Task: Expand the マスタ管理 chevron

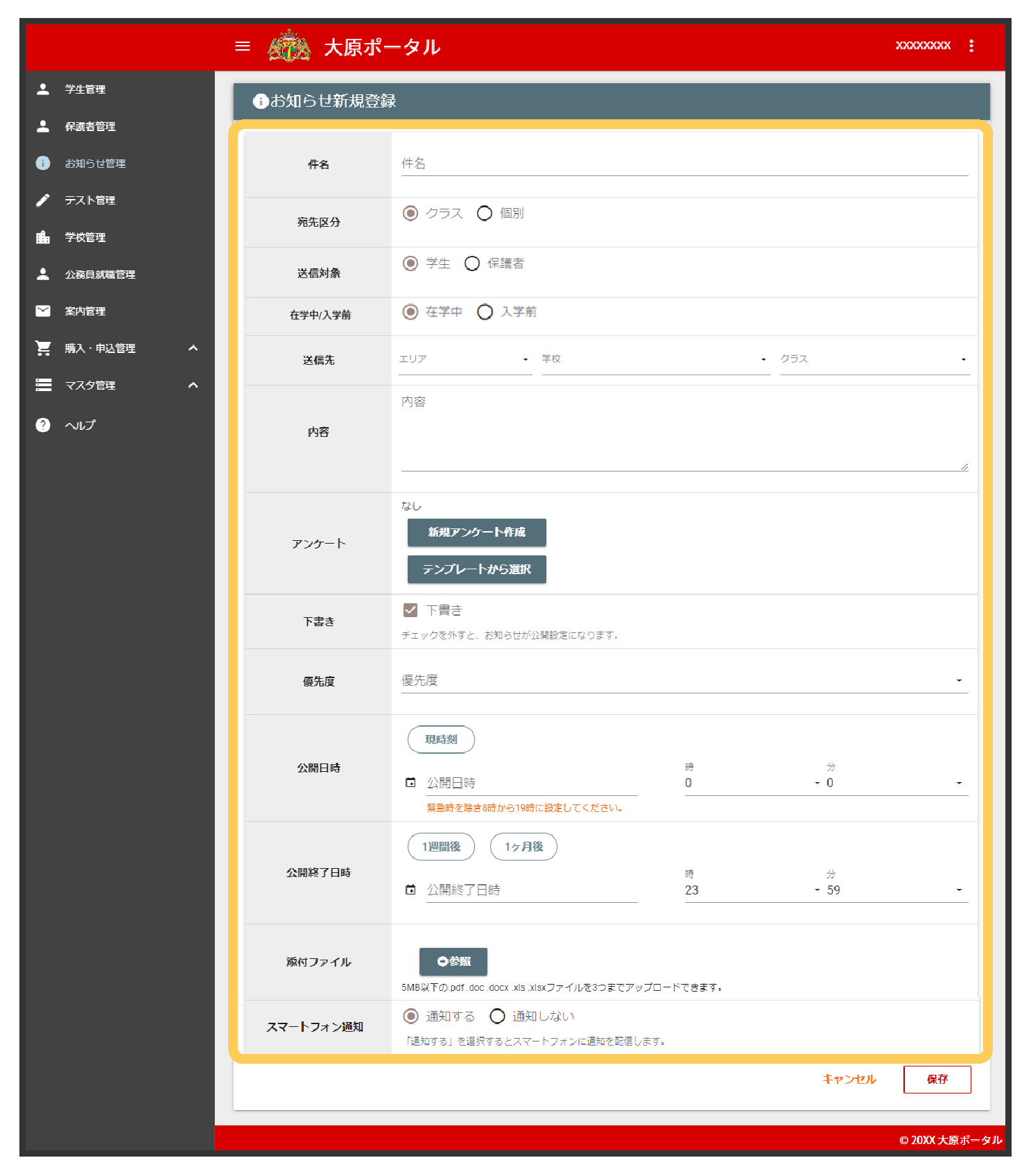Action: tap(193, 385)
